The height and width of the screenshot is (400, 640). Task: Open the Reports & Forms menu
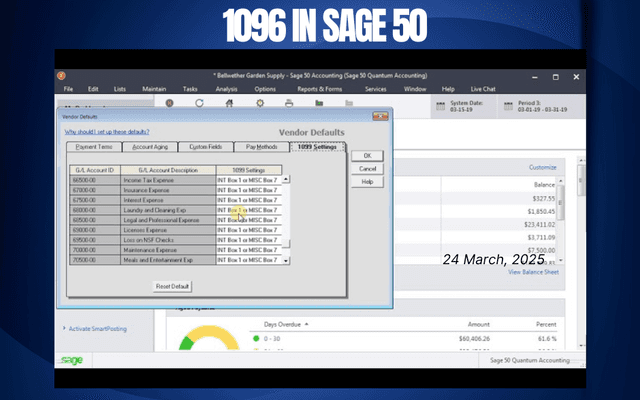[x=320, y=89]
